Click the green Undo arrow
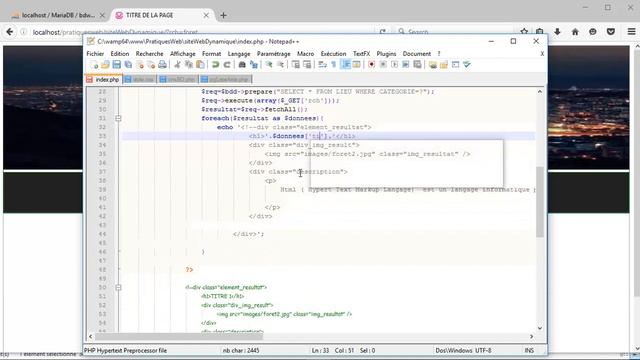 coord(215,64)
